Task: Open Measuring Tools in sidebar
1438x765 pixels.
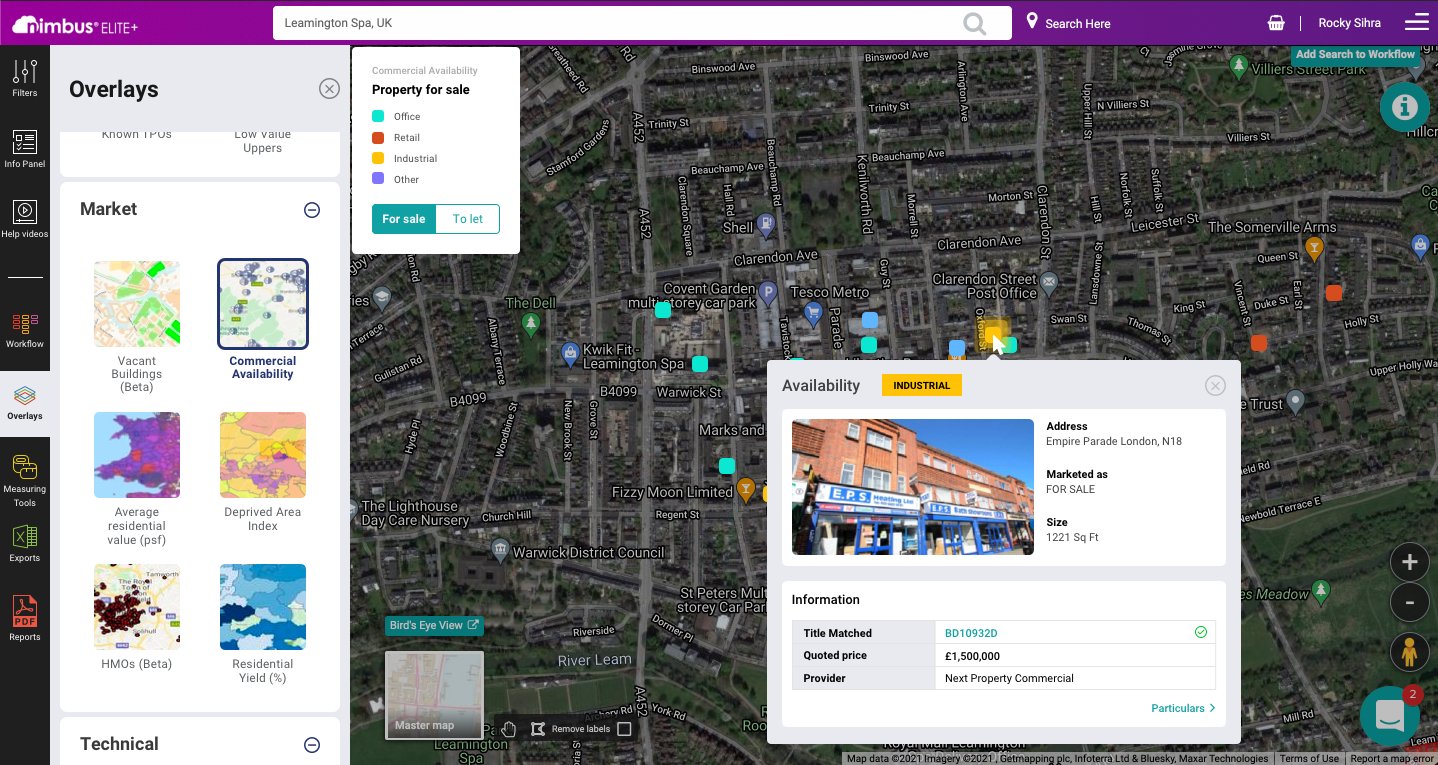Action: point(25,481)
